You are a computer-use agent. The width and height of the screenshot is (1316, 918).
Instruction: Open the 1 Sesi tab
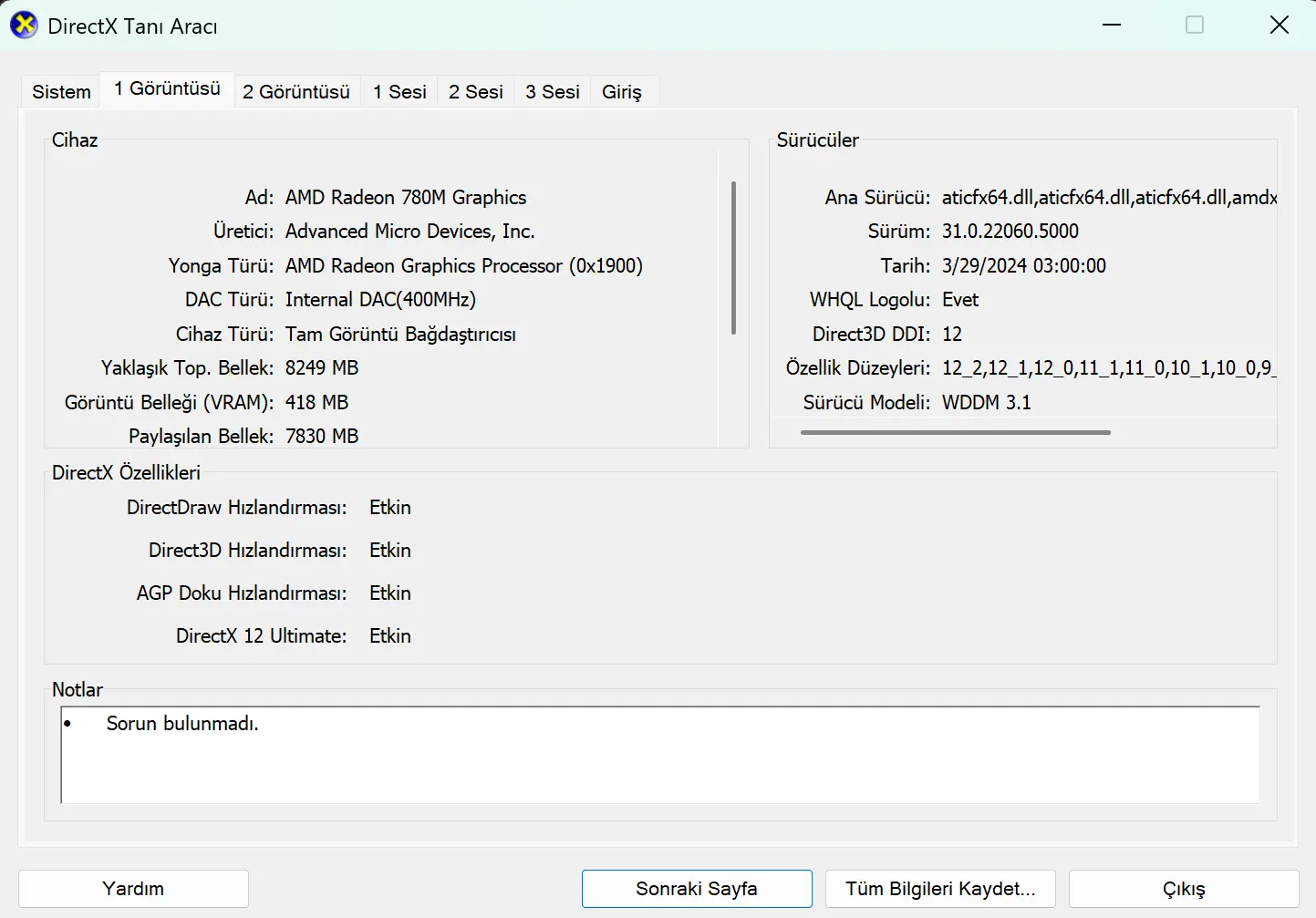(x=399, y=91)
